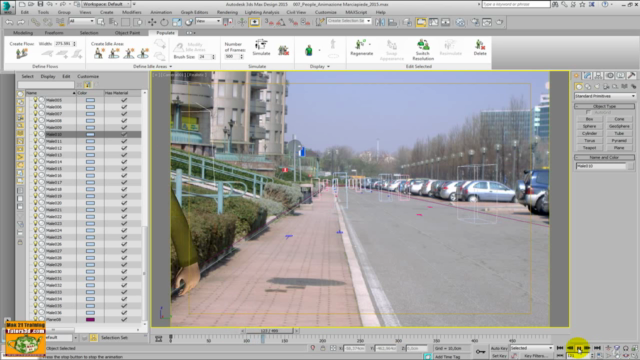The width and height of the screenshot is (640, 360).
Task: Click the save file icon in title bar
Action: [x=40, y=4]
